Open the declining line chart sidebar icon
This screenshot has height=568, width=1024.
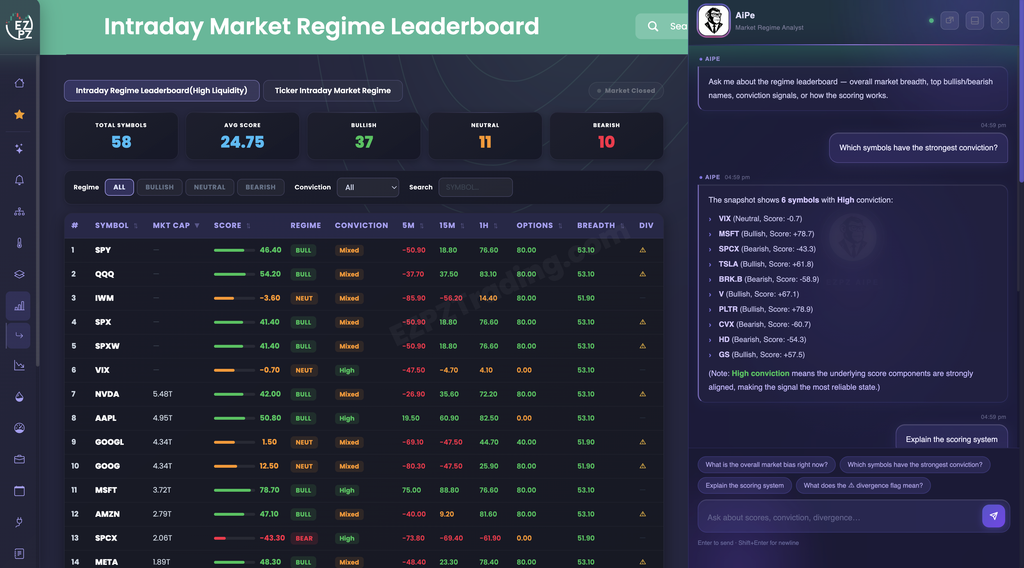click(20, 366)
